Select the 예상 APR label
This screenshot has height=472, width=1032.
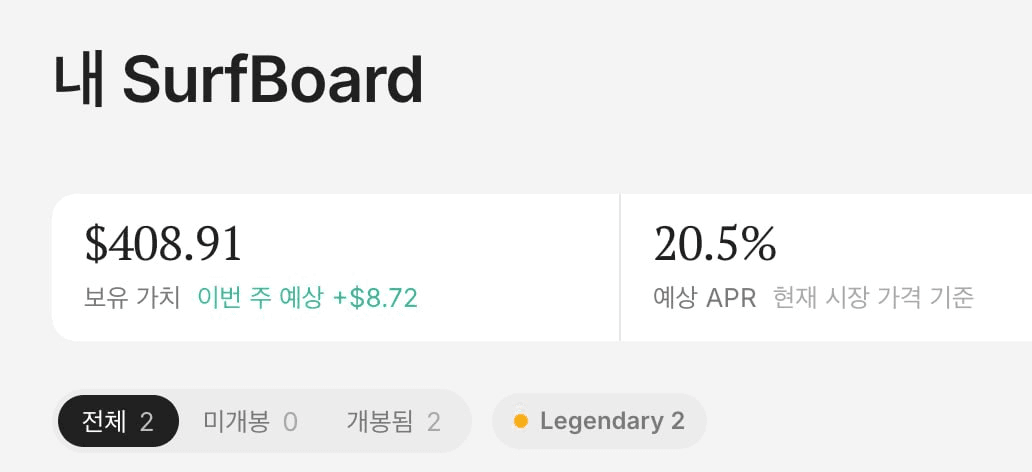click(x=705, y=298)
